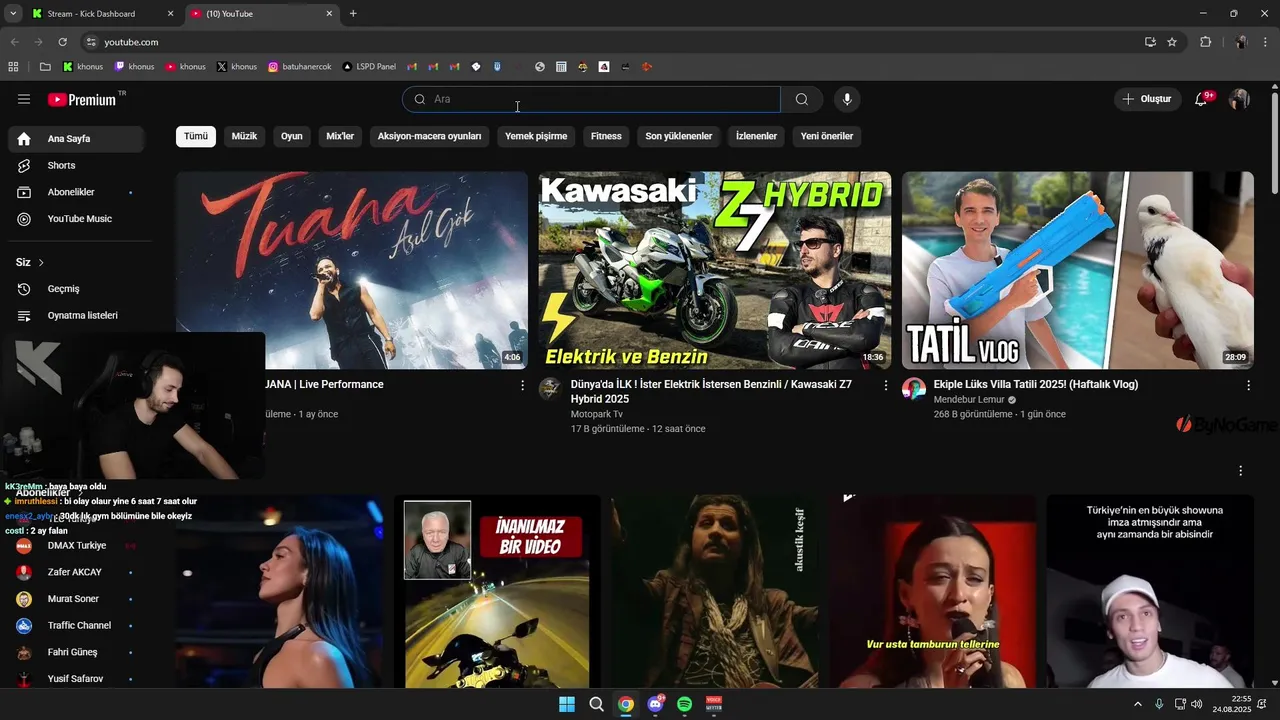Viewport: 1280px width, 720px height.
Task: Select the Tümü filter chip
Action: pos(196,136)
